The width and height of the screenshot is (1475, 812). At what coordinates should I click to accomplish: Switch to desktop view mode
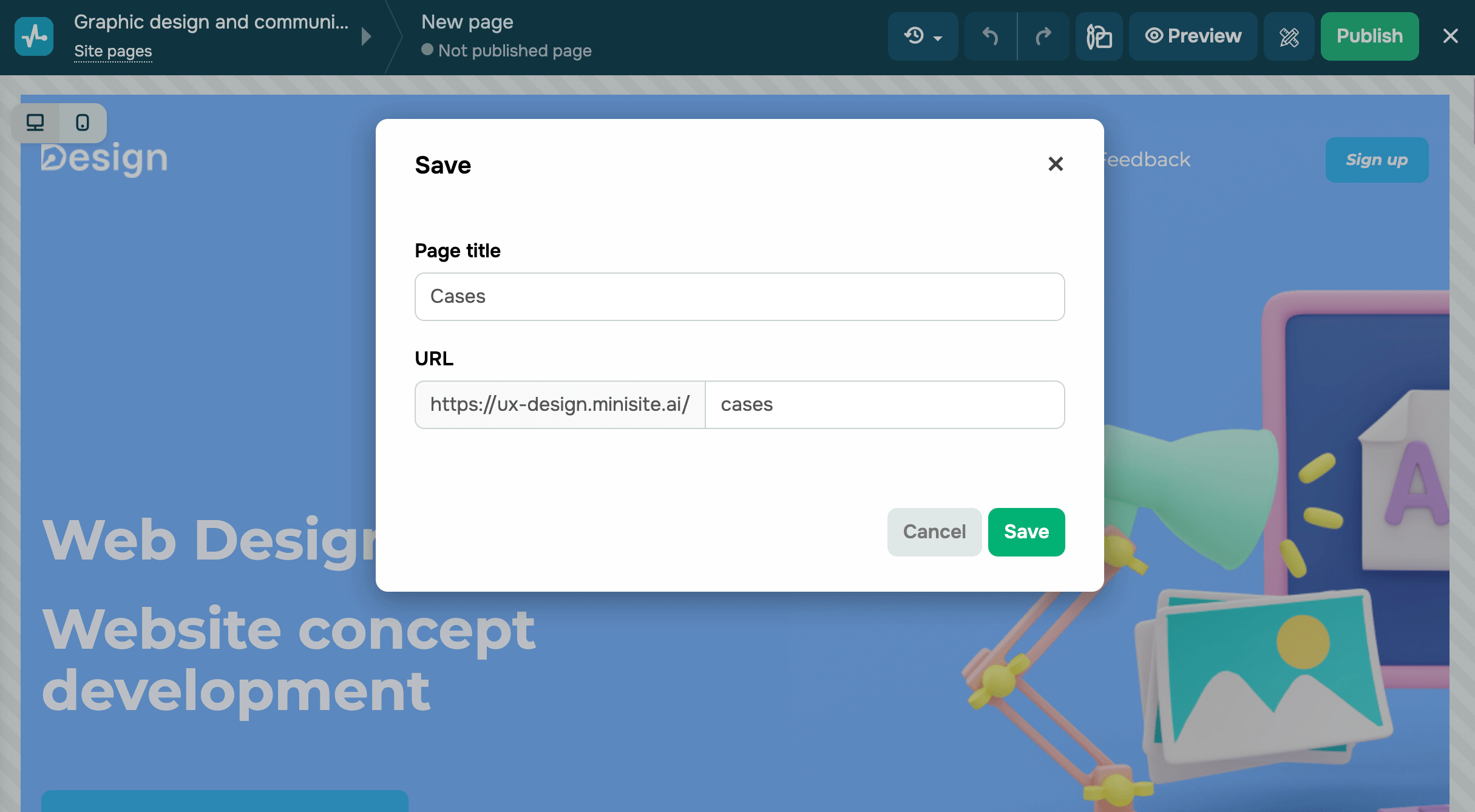point(35,123)
